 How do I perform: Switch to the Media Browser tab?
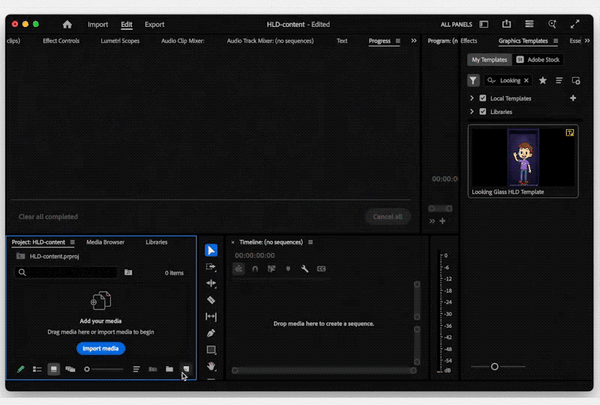(x=105, y=242)
